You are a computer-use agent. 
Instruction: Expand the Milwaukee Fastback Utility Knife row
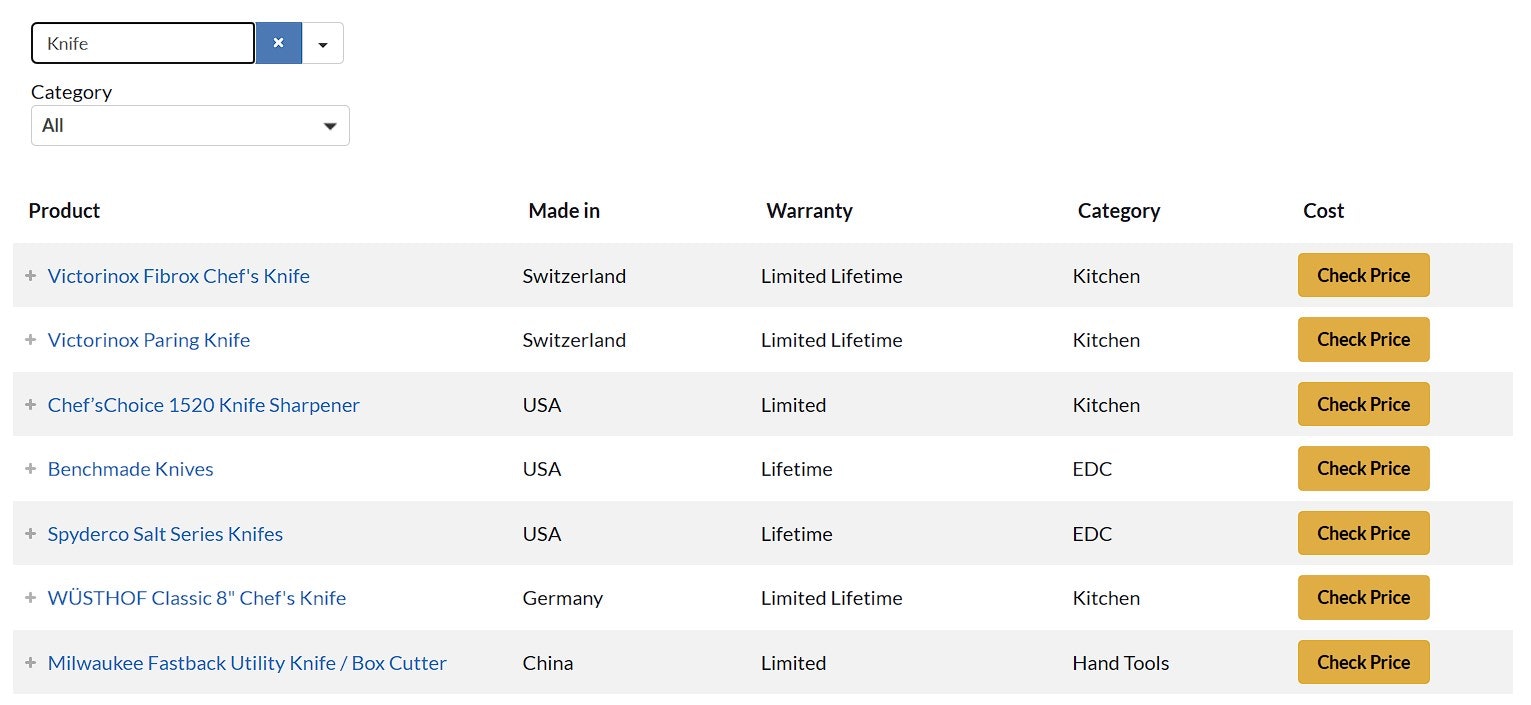(x=31, y=663)
